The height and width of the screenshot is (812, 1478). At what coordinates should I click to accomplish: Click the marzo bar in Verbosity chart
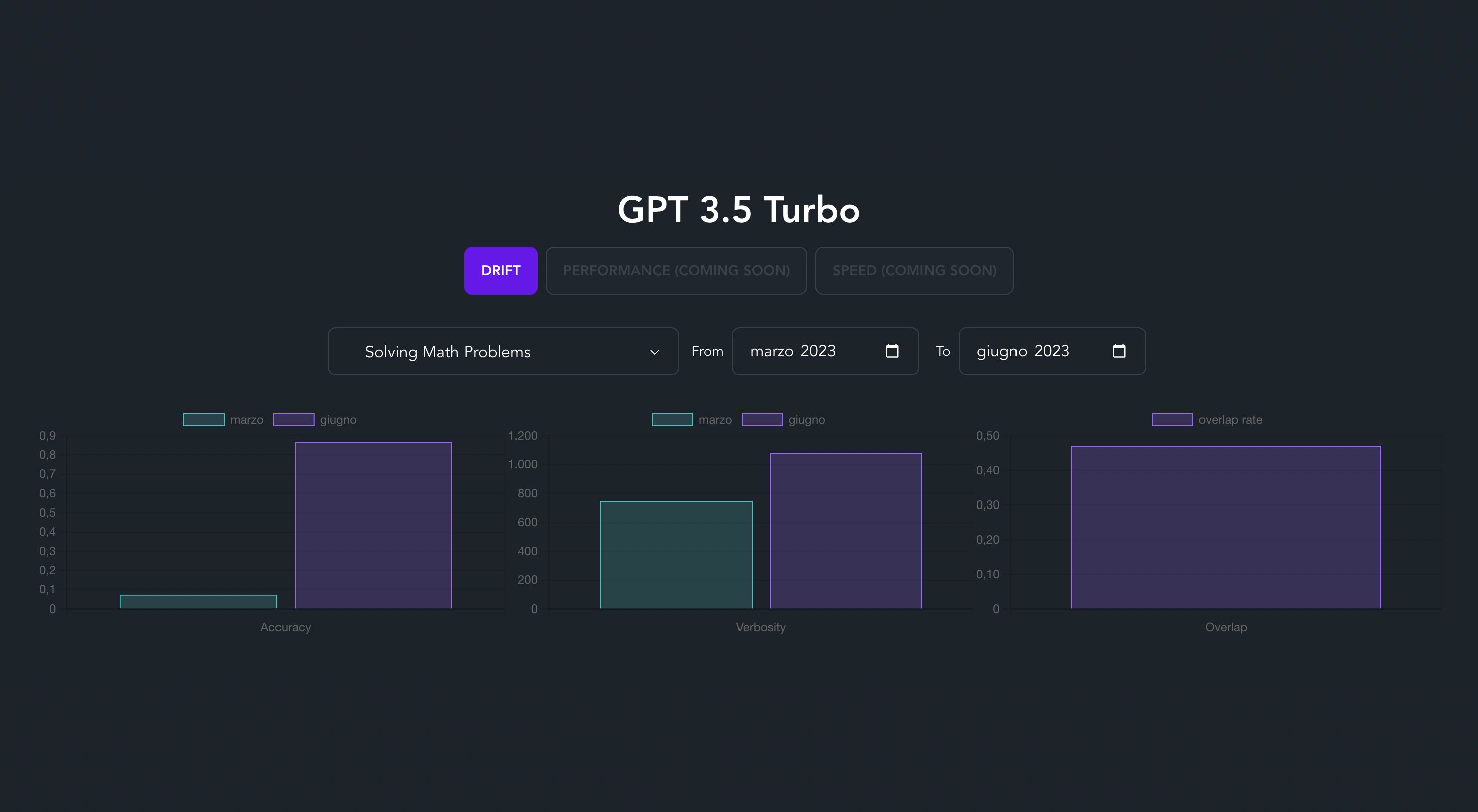[676, 555]
